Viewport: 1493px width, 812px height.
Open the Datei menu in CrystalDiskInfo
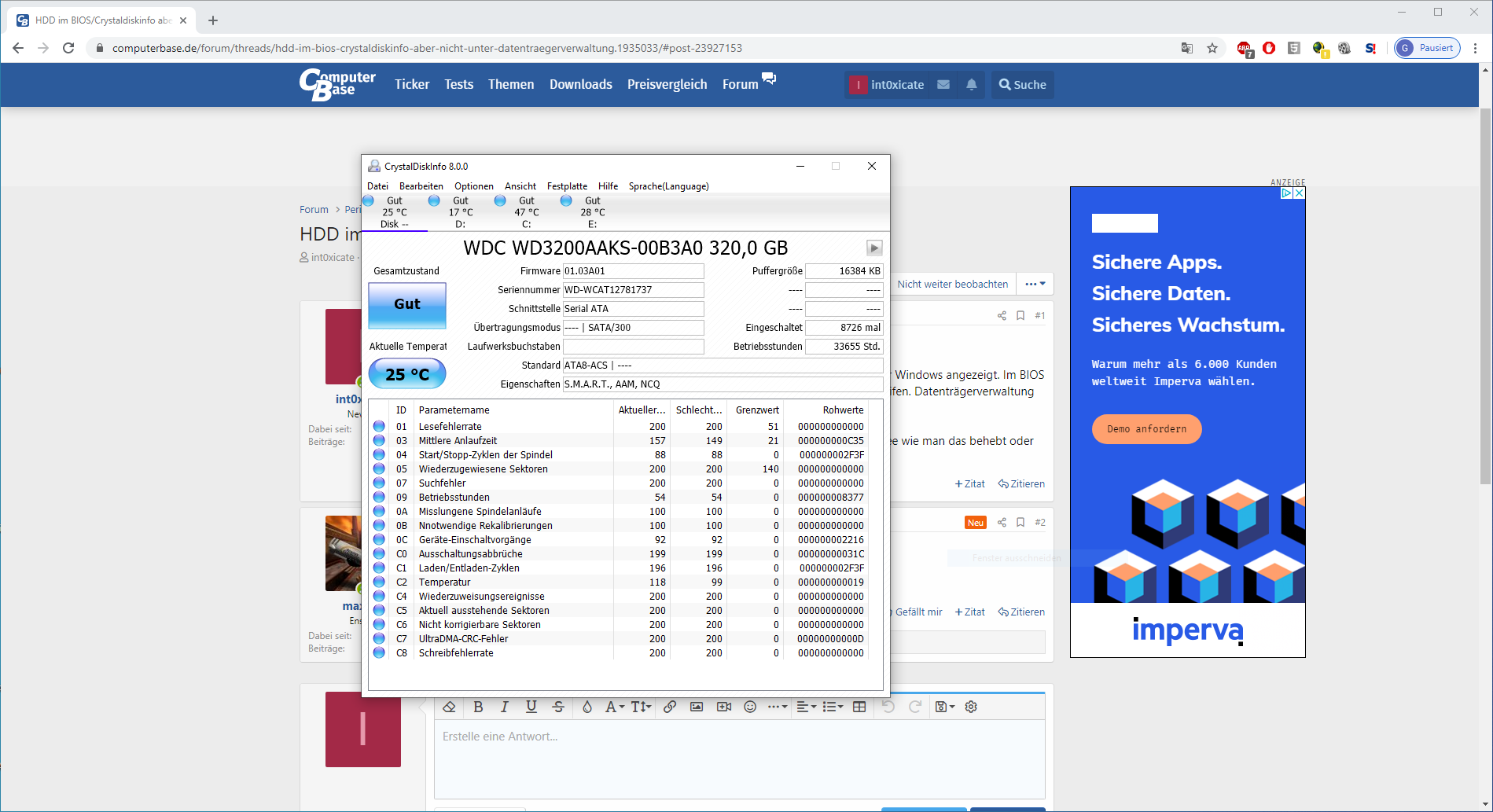pos(377,186)
